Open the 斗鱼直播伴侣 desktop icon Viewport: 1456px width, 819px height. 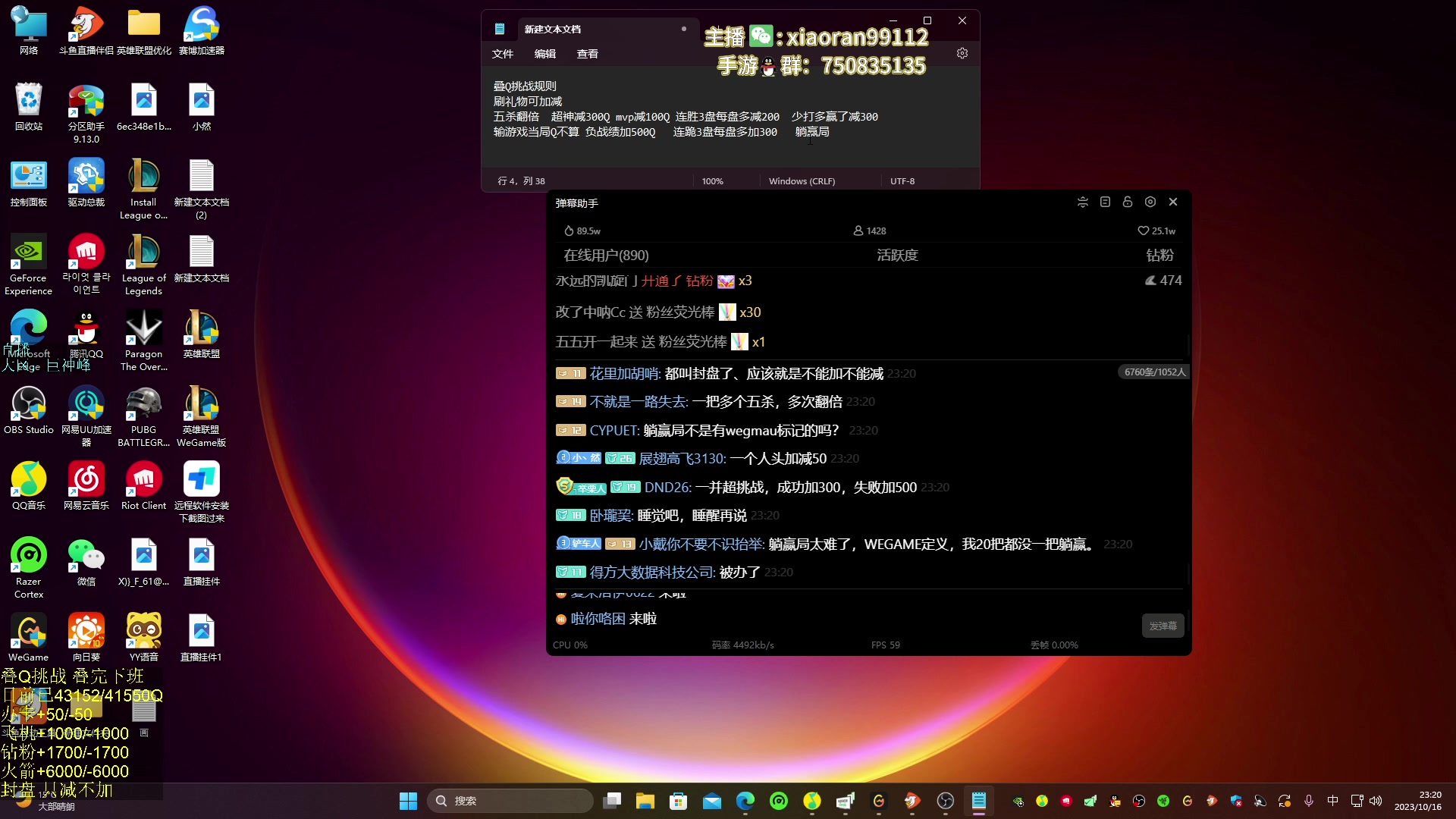86,30
